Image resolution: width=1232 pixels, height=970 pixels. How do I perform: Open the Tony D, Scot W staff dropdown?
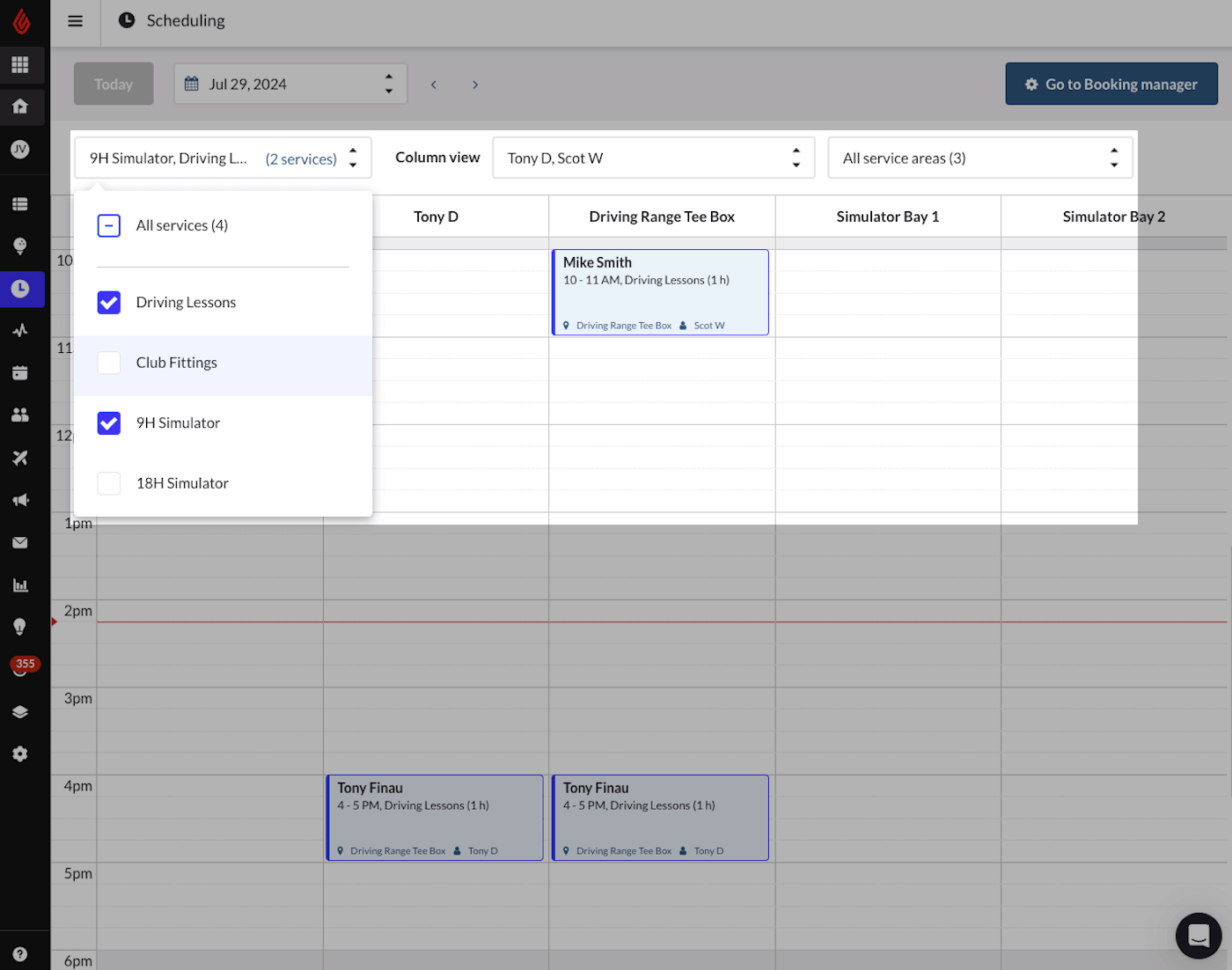tap(654, 158)
